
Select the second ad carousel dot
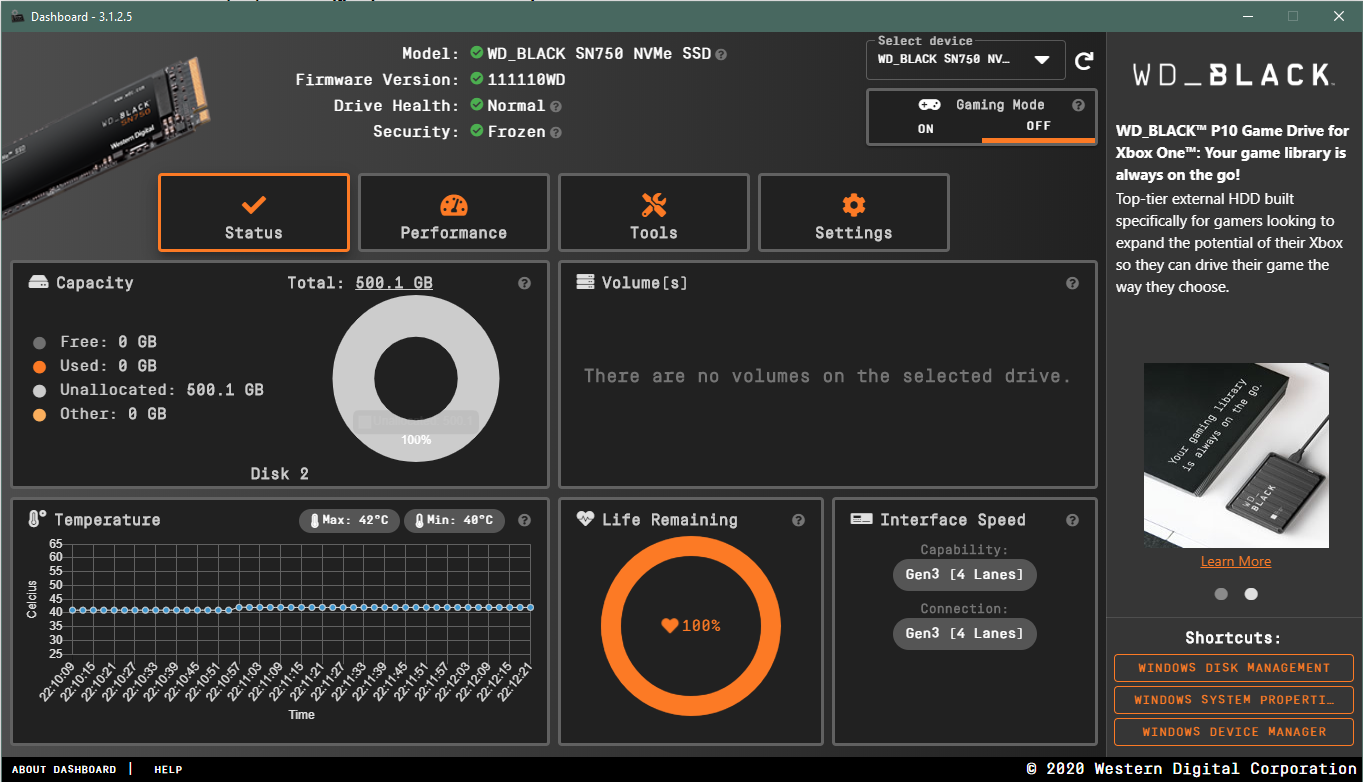tap(1251, 594)
